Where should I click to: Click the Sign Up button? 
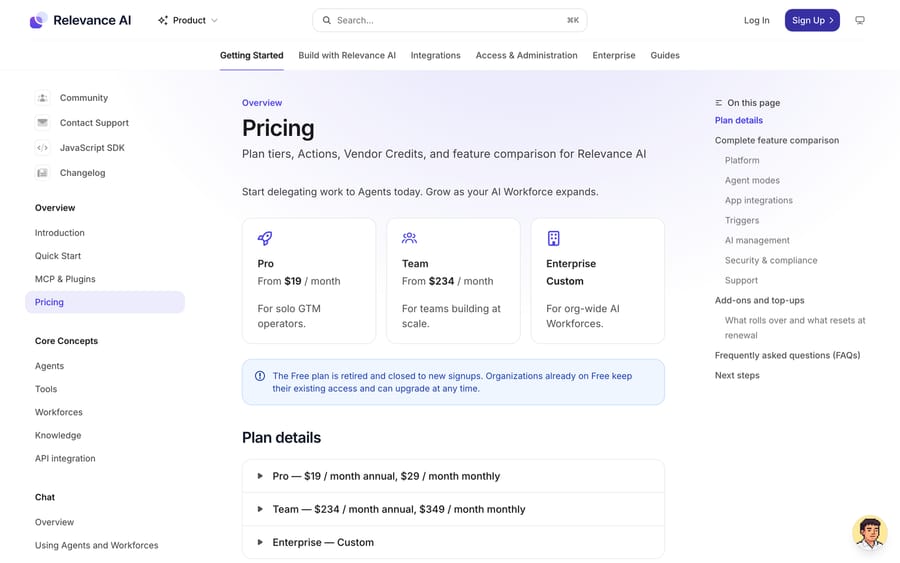pos(812,20)
